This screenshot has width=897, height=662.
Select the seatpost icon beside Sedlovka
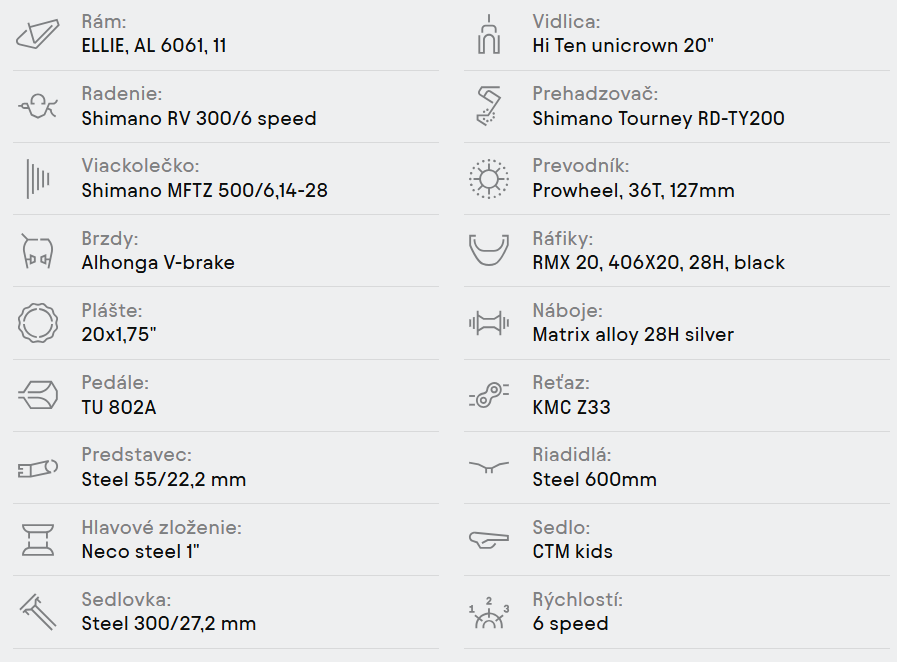(38, 612)
